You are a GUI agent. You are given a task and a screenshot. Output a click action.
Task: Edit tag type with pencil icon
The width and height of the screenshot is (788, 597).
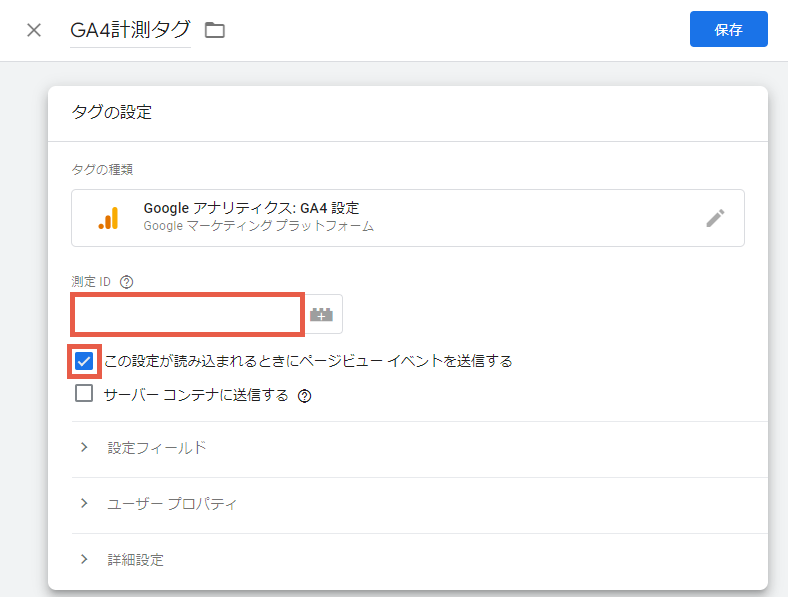pyautogui.click(x=715, y=218)
